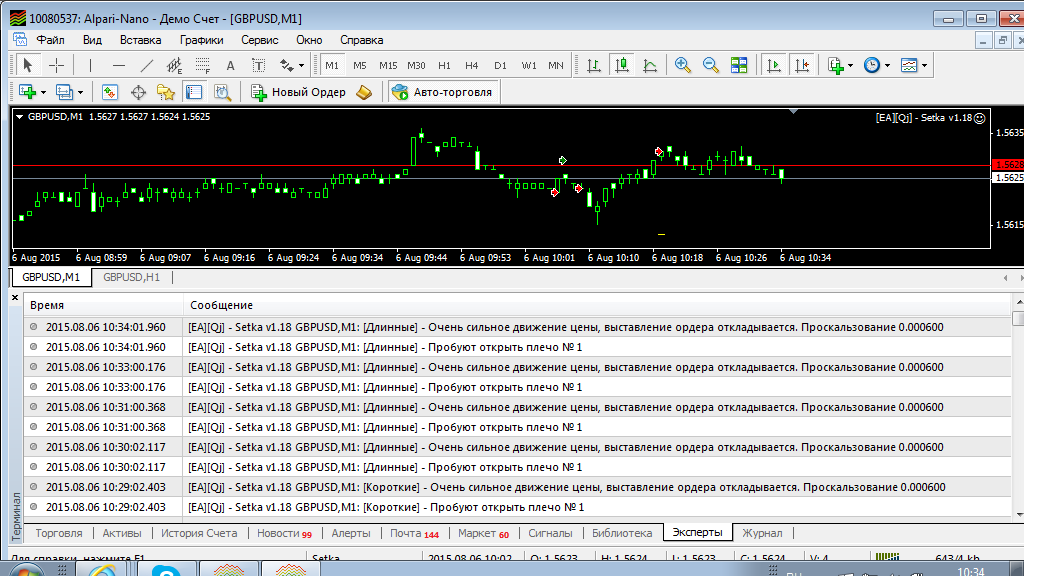Toggle Авто-торговля on or off

(443, 92)
